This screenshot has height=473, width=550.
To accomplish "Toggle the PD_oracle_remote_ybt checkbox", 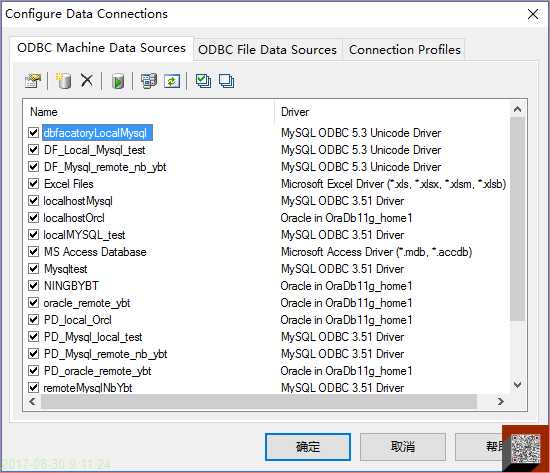I will coord(33,371).
